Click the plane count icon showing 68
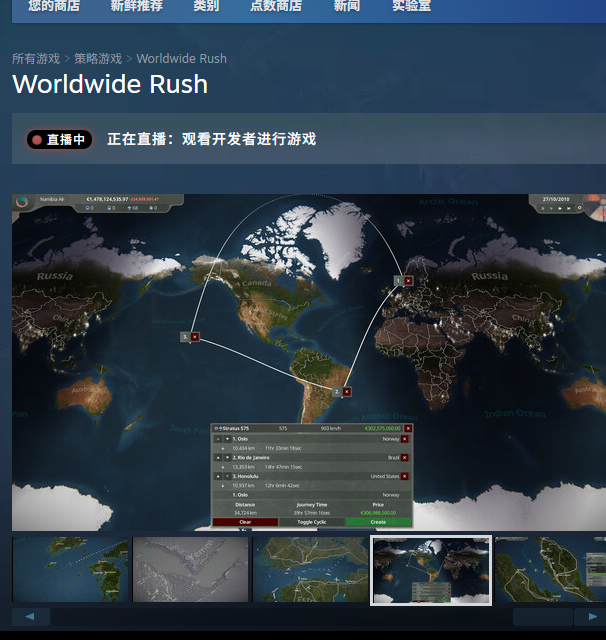Screen dimensions: 606x640 pos(129,208)
